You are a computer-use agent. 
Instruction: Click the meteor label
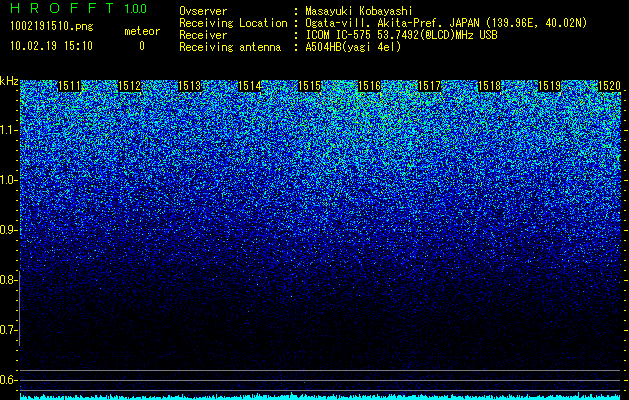point(142,31)
